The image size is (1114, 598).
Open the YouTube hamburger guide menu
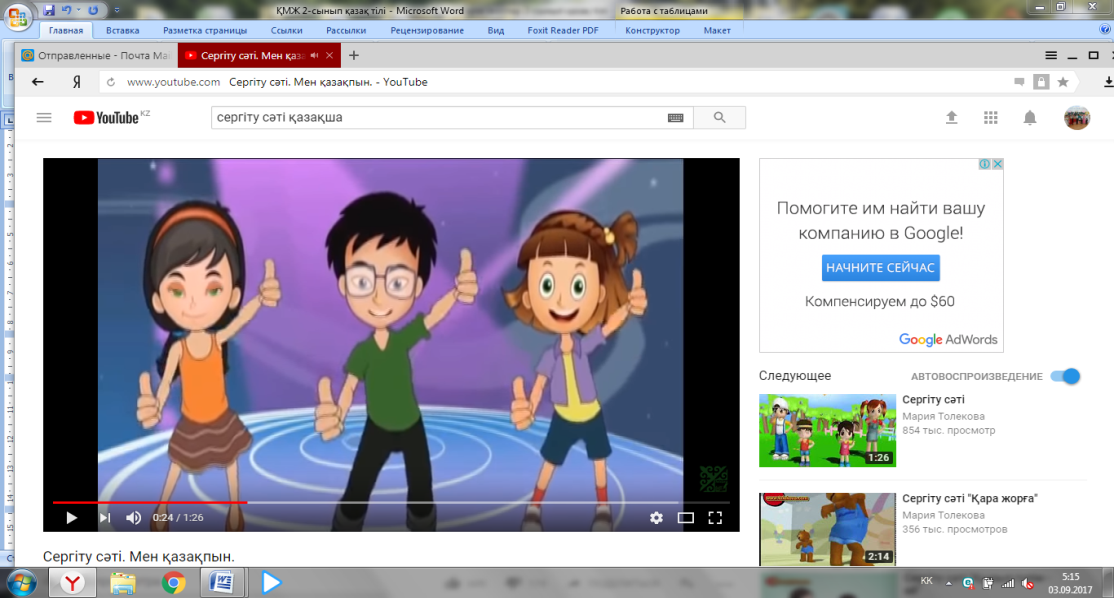(x=44, y=118)
